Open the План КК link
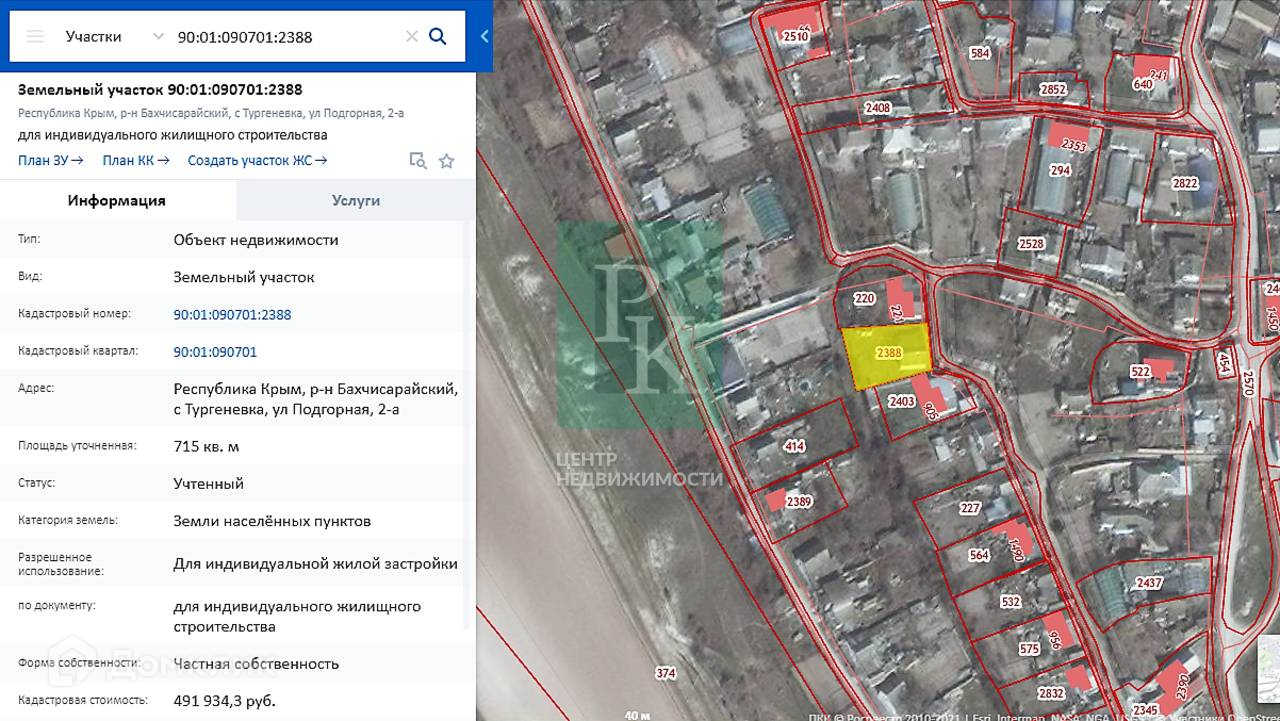 tap(135, 160)
